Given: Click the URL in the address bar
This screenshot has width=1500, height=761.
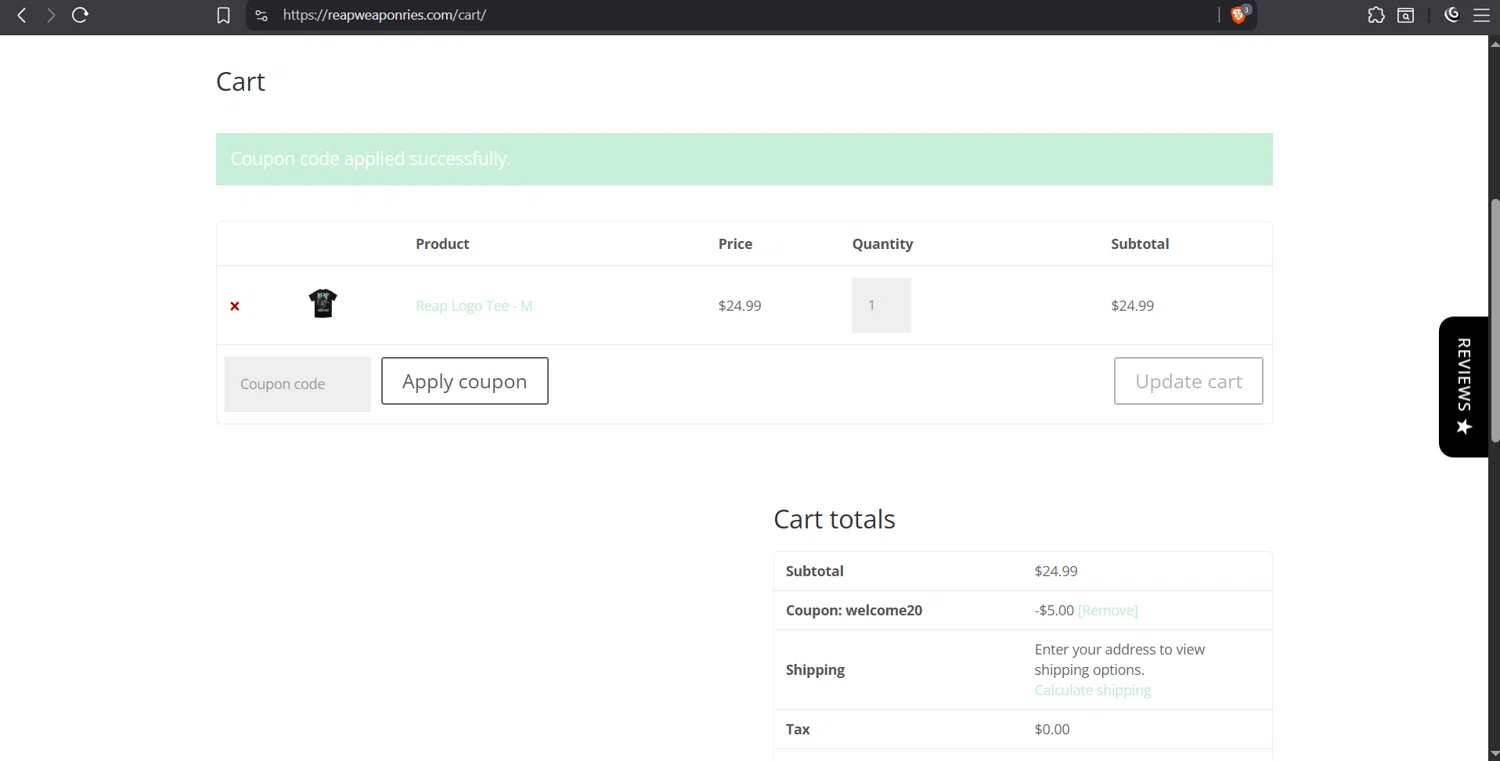Looking at the screenshot, I should point(384,15).
